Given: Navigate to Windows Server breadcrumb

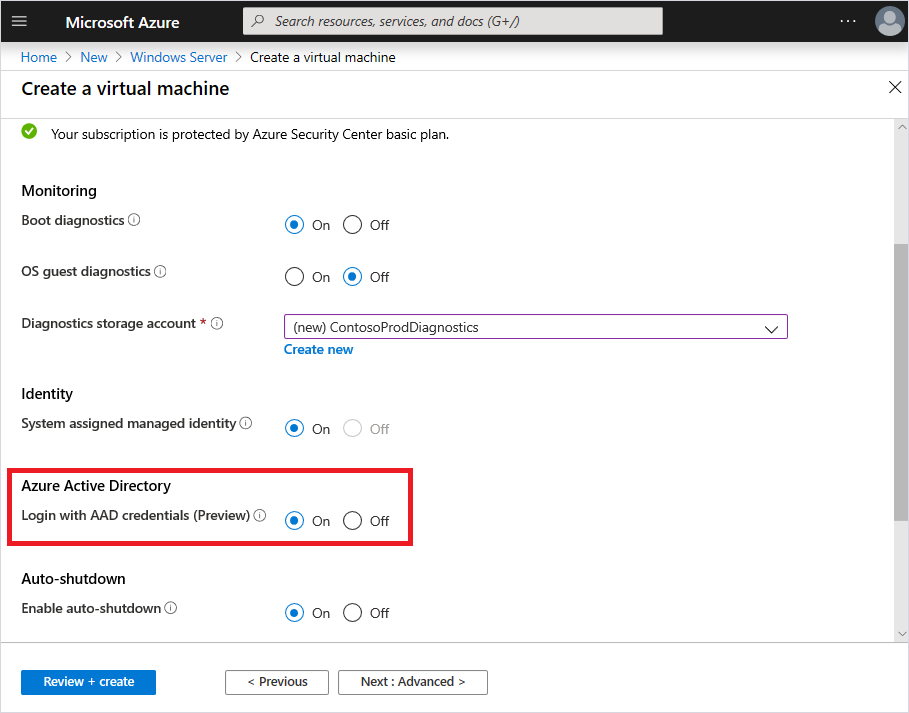Looking at the screenshot, I should coord(179,57).
